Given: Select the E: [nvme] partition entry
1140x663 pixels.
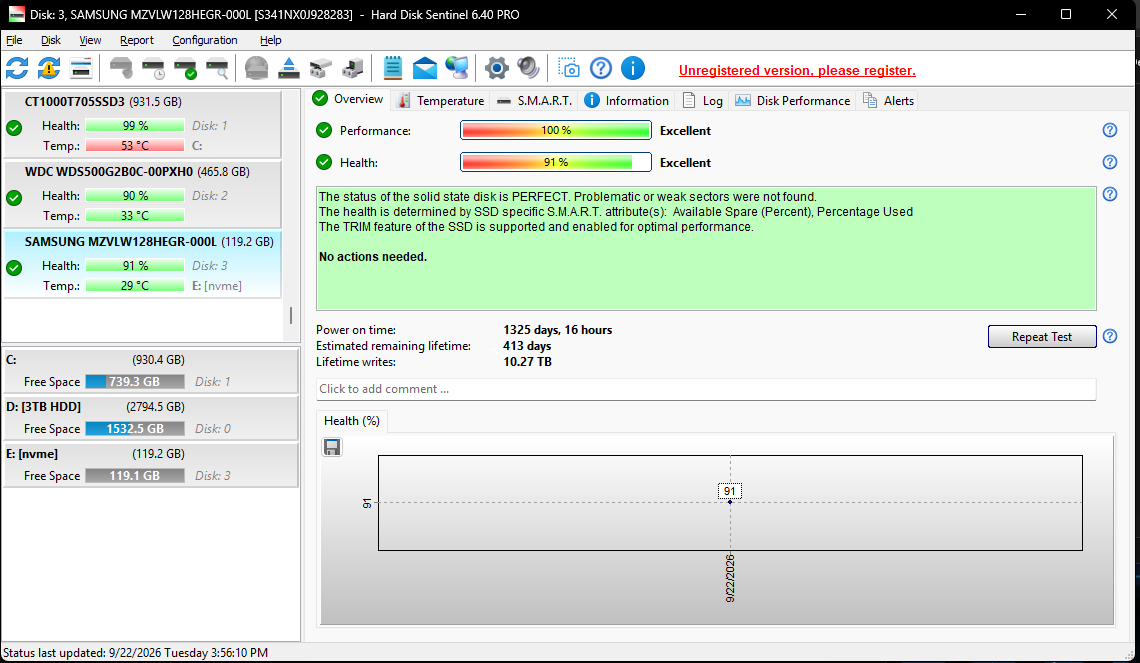Looking at the screenshot, I should (150, 465).
